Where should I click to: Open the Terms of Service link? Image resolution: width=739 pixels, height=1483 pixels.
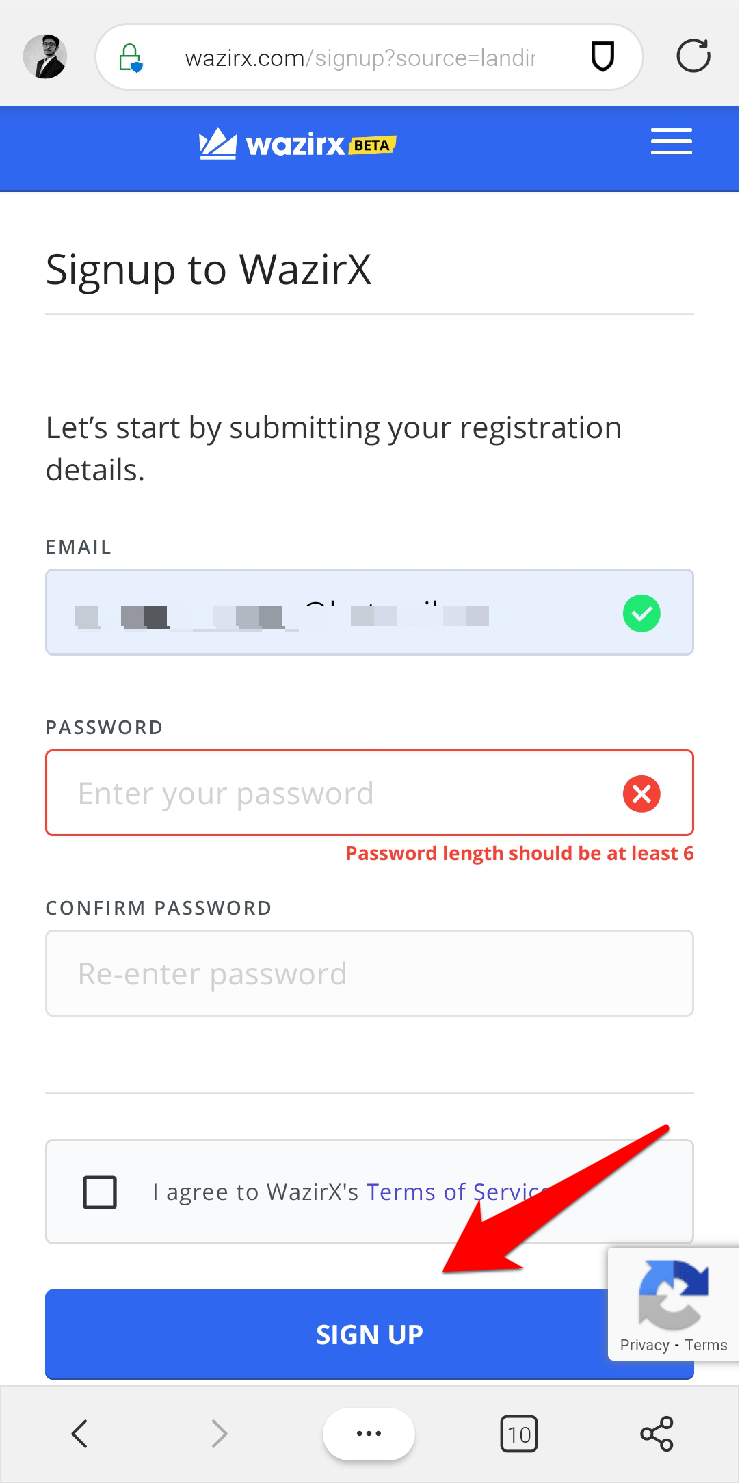pos(455,1192)
